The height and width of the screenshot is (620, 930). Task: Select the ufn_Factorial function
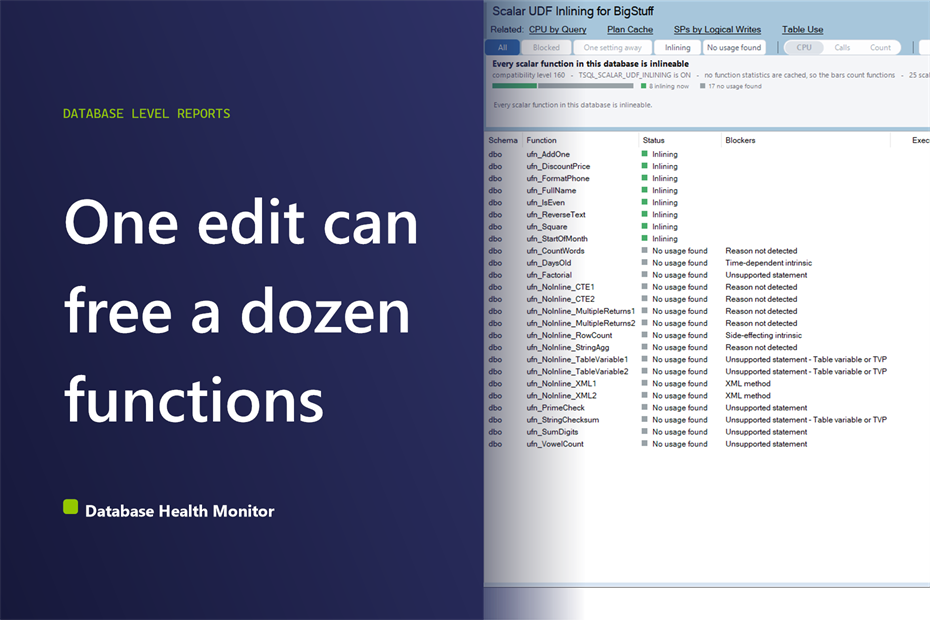click(x=549, y=275)
